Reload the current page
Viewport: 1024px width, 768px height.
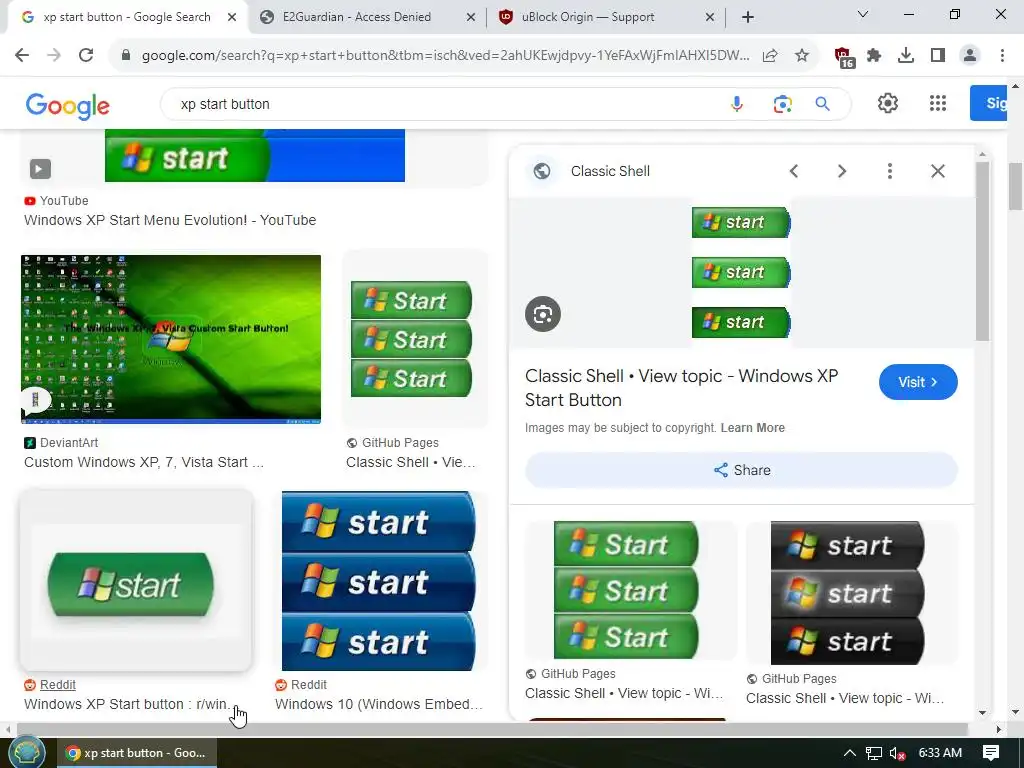pyautogui.click(x=86, y=56)
